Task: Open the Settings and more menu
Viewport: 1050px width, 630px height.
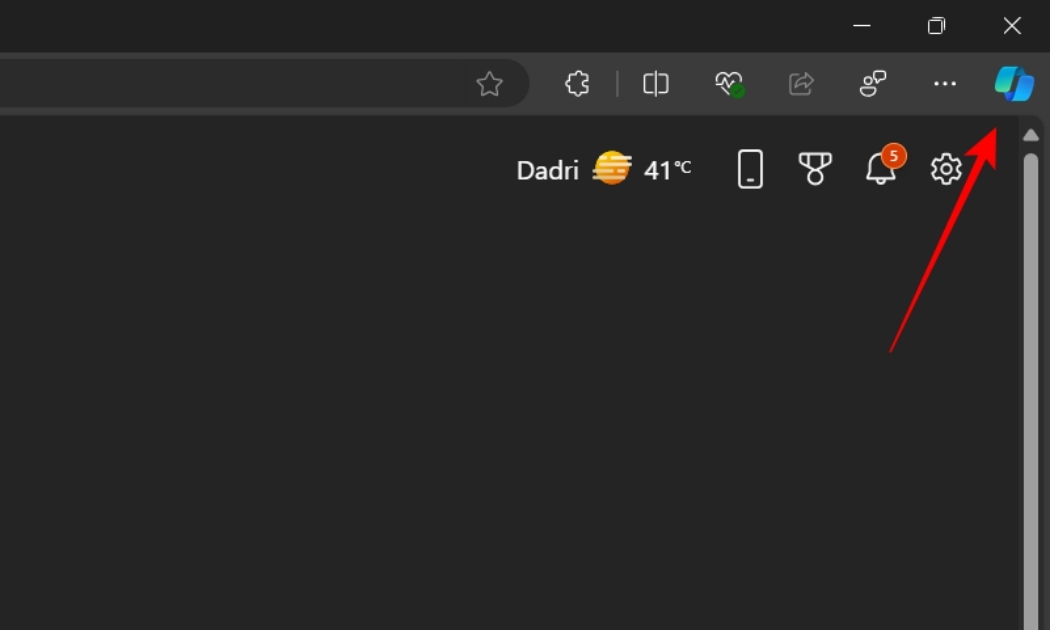Action: 944,84
